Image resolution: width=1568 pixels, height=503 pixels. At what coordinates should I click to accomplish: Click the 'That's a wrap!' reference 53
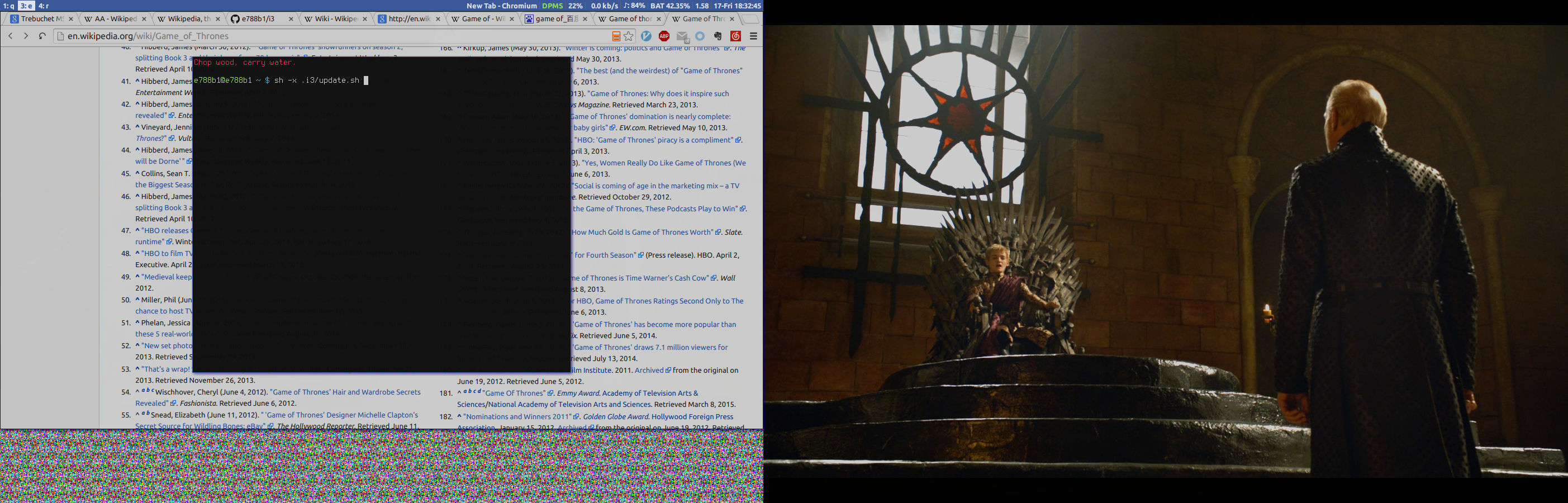point(165,369)
